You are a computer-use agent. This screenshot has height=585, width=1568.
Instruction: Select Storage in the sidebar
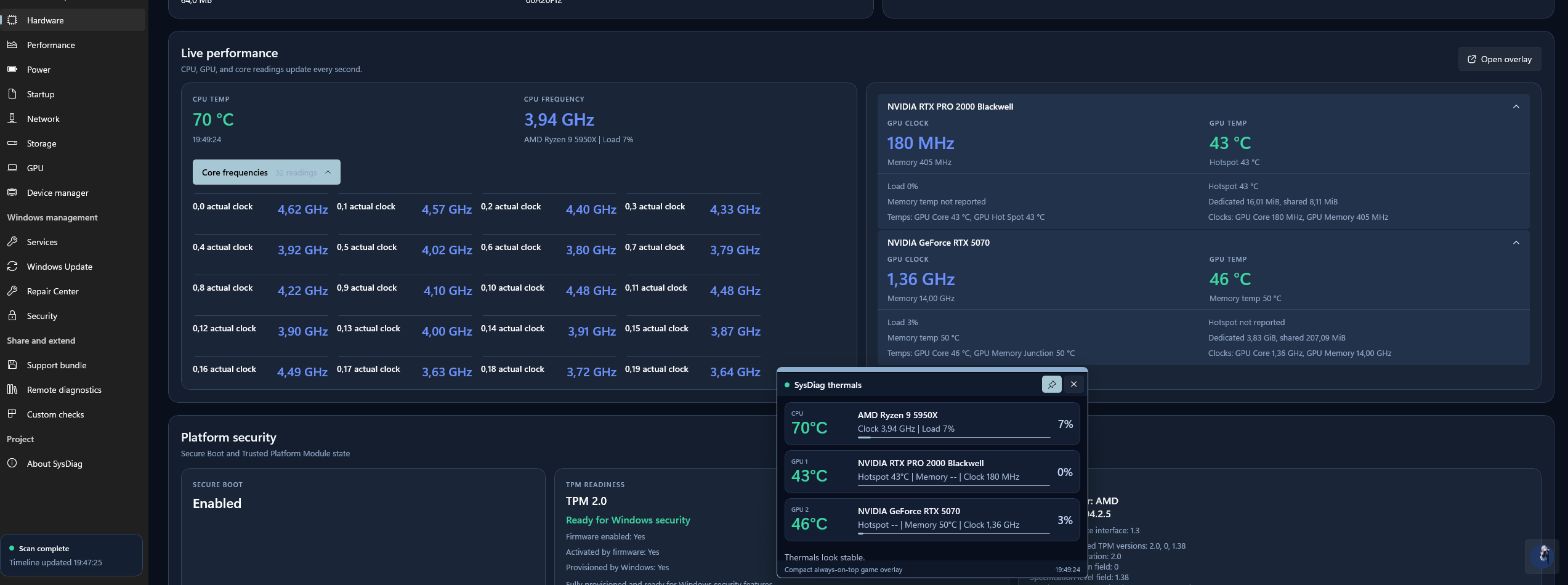coord(73,143)
